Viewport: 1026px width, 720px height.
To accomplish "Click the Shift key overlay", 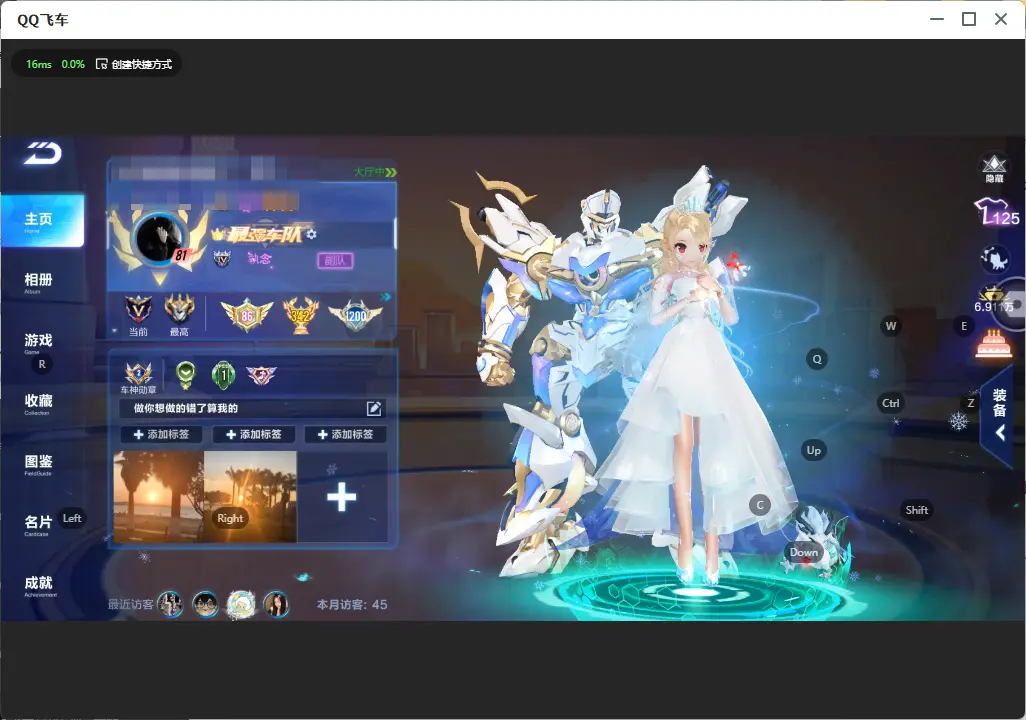I will click(917, 510).
